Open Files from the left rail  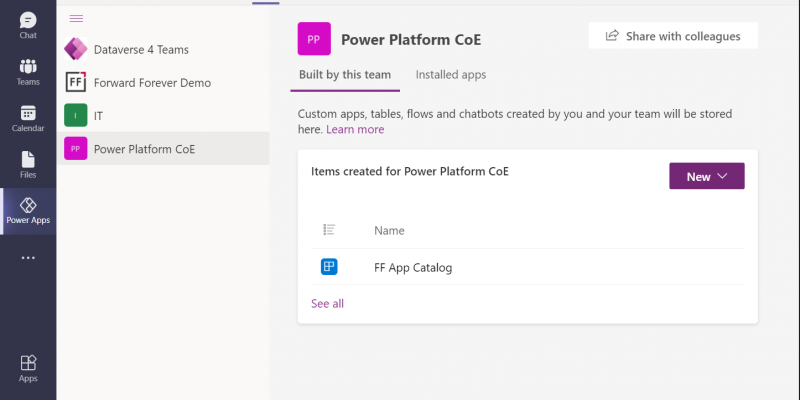(x=28, y=165)
